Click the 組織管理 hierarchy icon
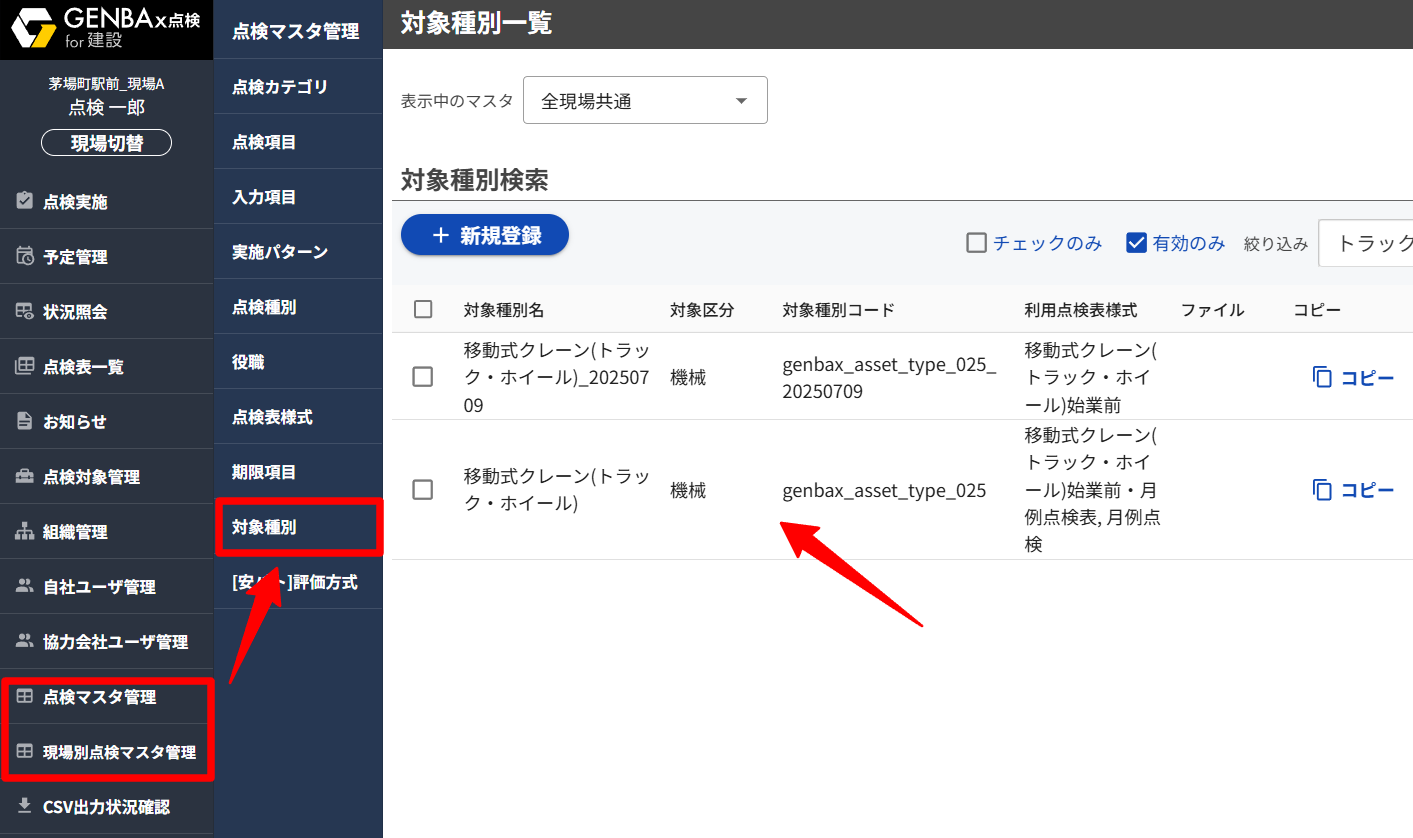The height and width of the screenshot is (838, 1413). [25, 531]
